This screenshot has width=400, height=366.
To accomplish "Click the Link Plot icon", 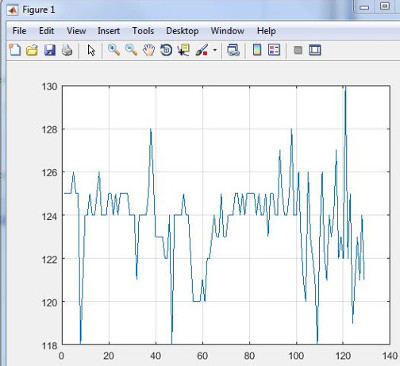I will (233, 50).
